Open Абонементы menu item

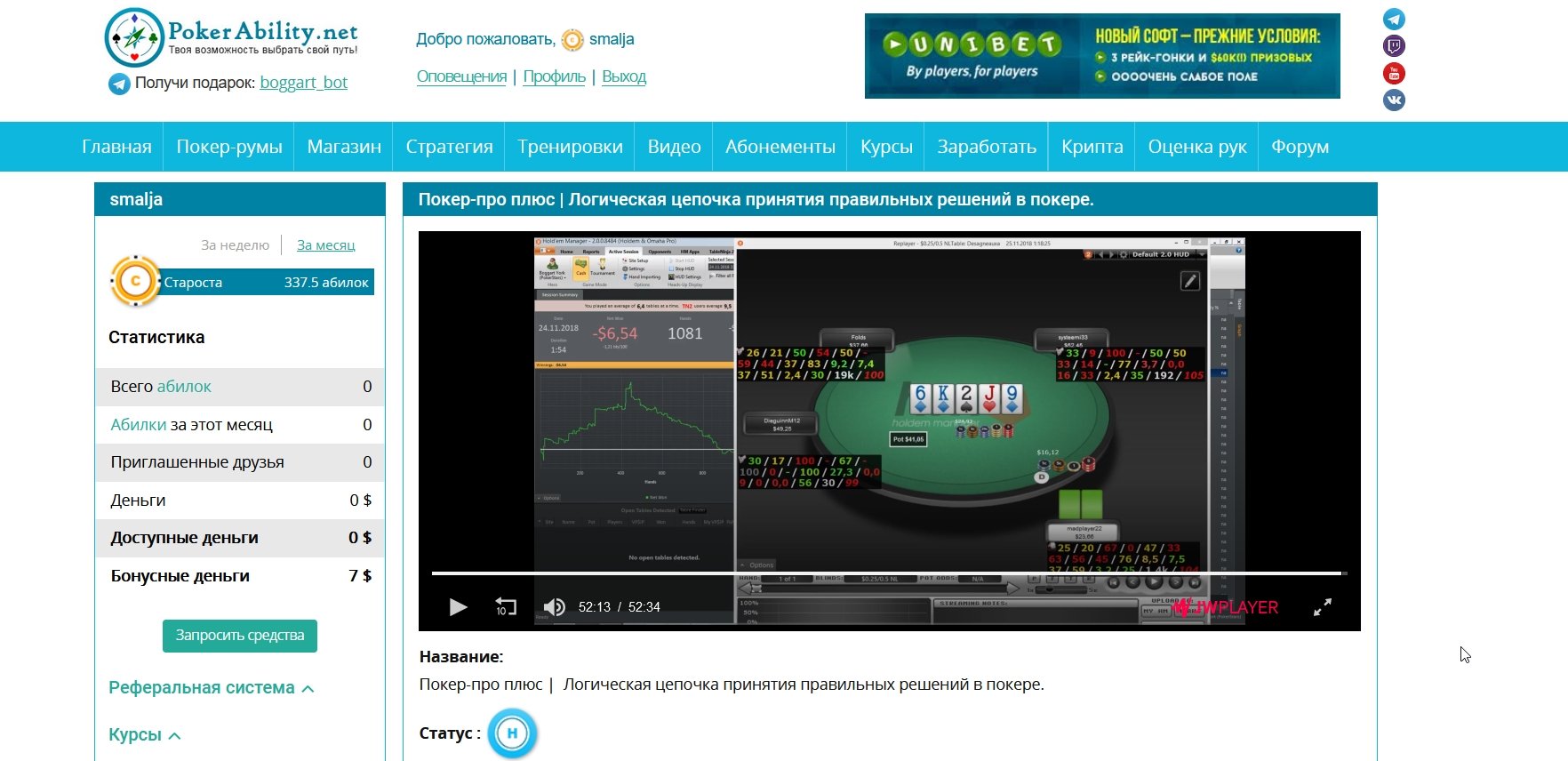780,147
